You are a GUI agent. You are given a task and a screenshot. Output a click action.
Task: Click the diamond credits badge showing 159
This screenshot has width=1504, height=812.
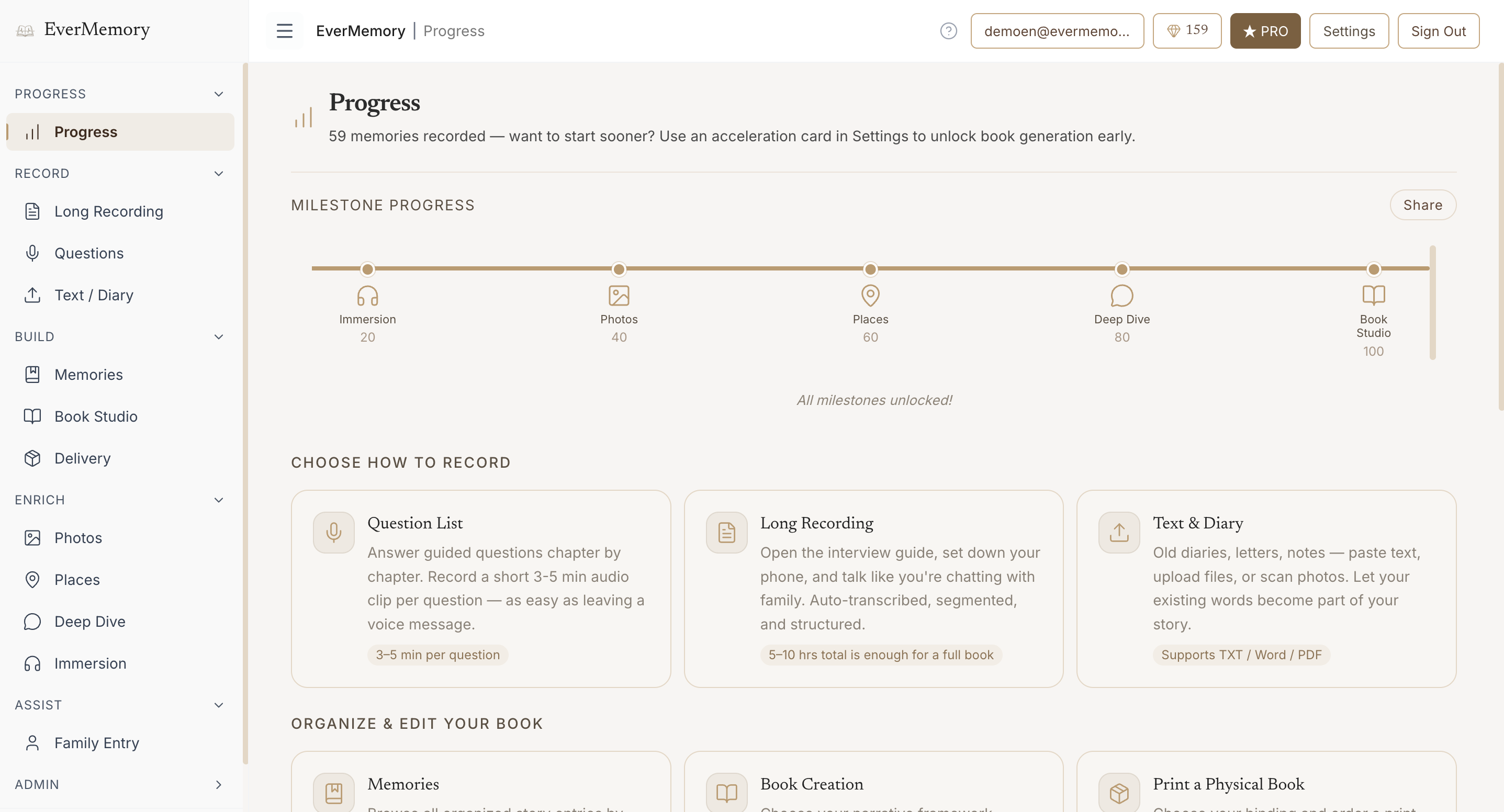1186,31
